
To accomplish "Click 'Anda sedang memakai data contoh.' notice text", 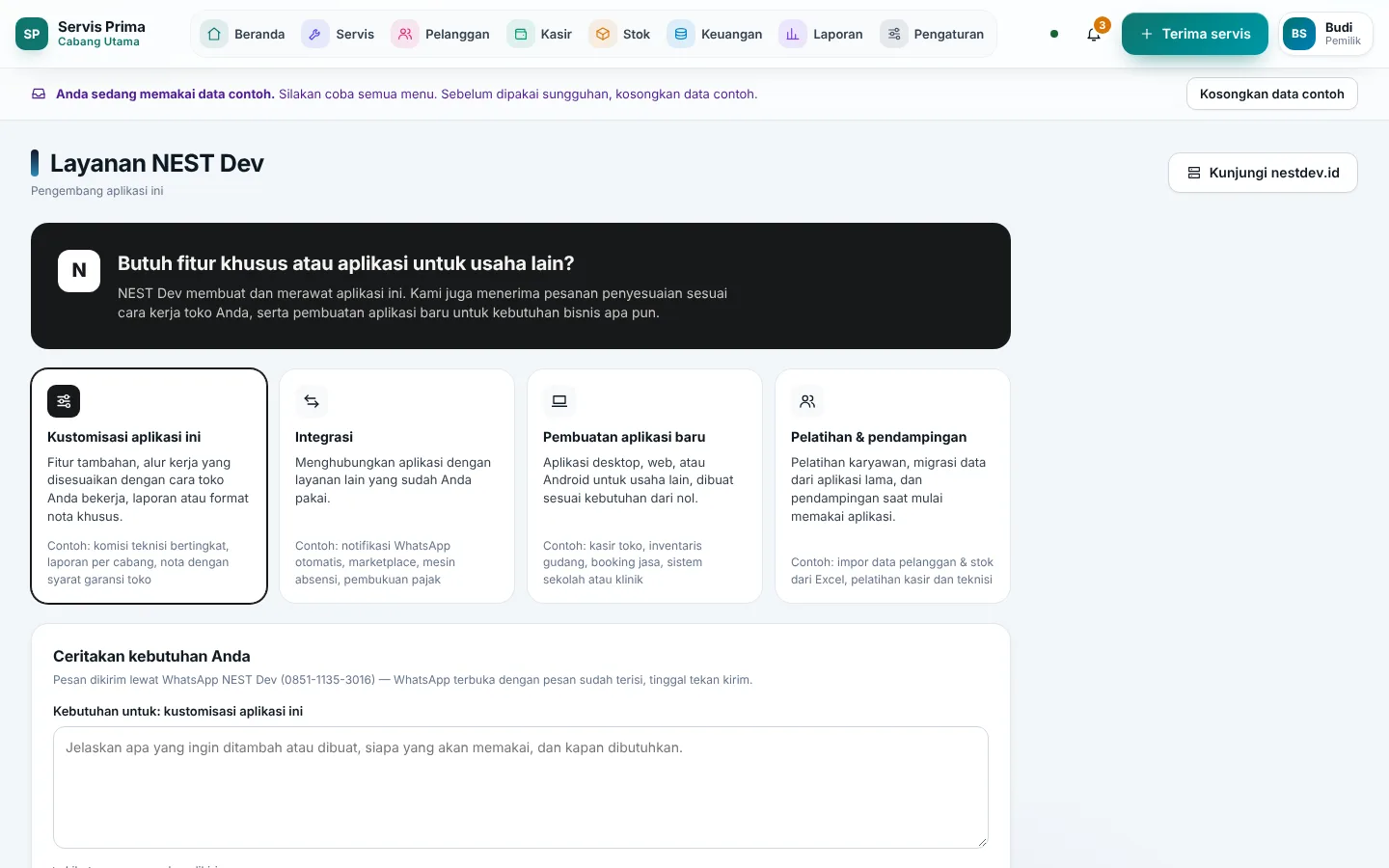I will pyautogui.click(x=165, y=94).
